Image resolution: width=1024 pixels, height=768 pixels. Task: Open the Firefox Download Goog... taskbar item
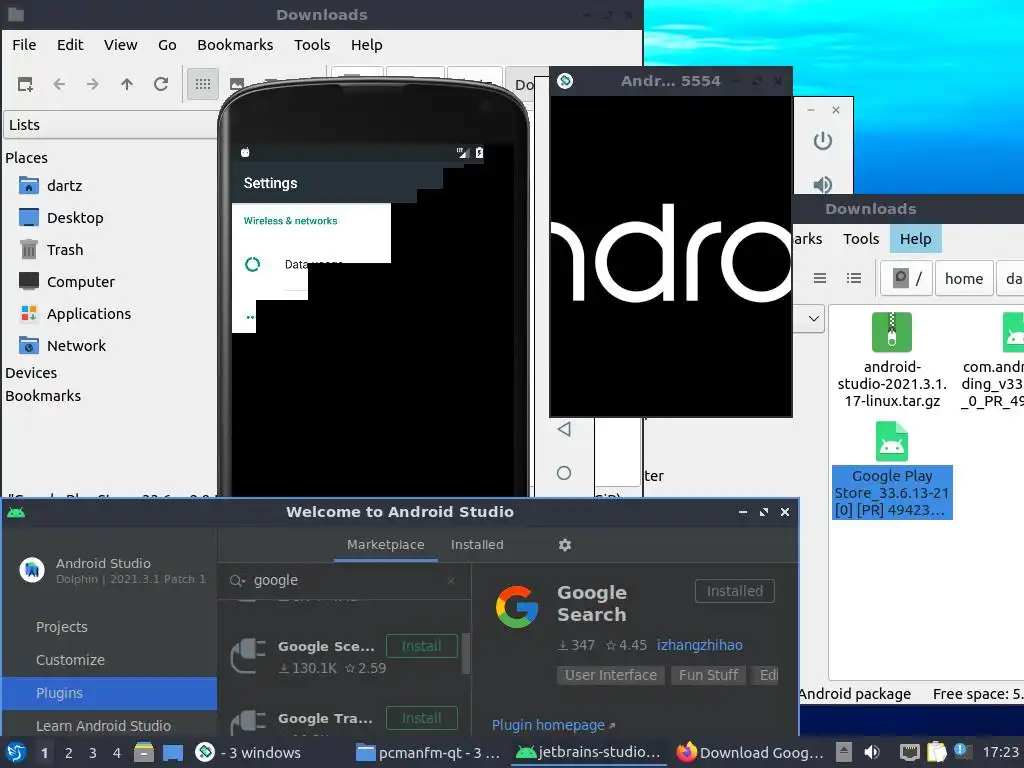[750, 752]
